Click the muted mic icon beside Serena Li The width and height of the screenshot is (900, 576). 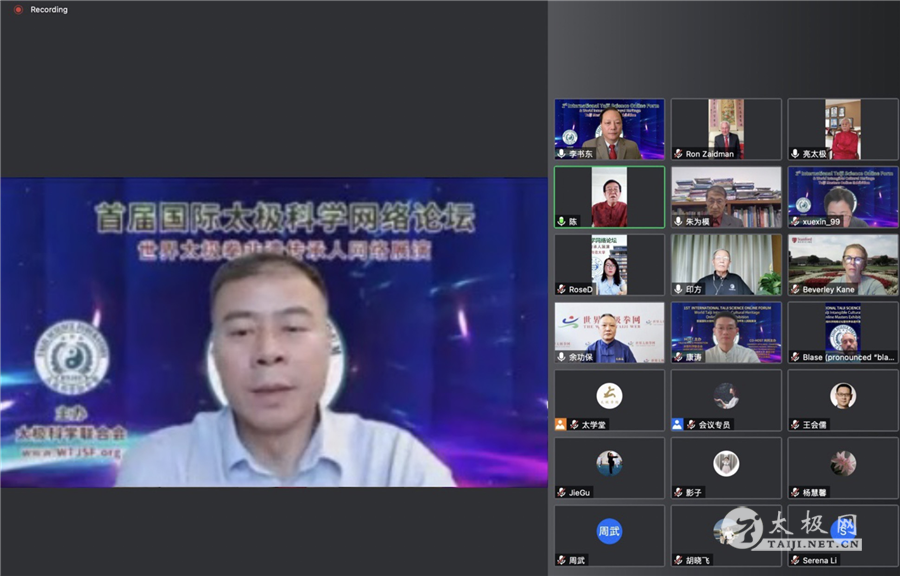point(795,560)
